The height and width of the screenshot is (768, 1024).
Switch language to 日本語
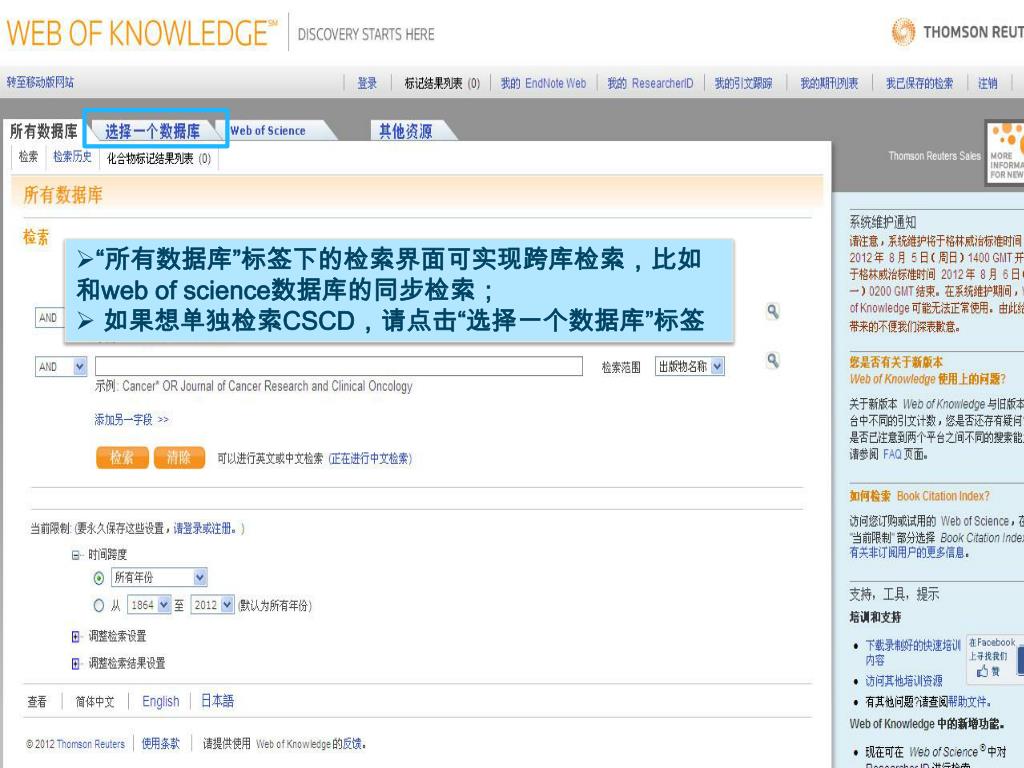(x=217, y=701)
